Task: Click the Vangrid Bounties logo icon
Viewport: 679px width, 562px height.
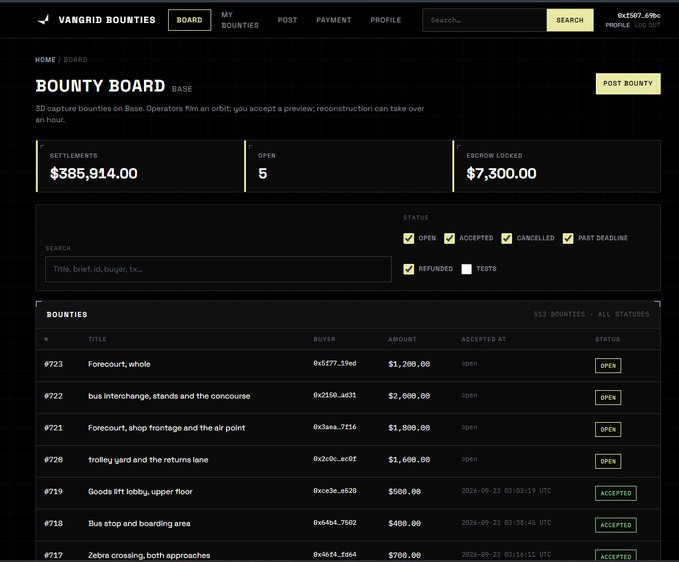Action: [x=43, y=20]
